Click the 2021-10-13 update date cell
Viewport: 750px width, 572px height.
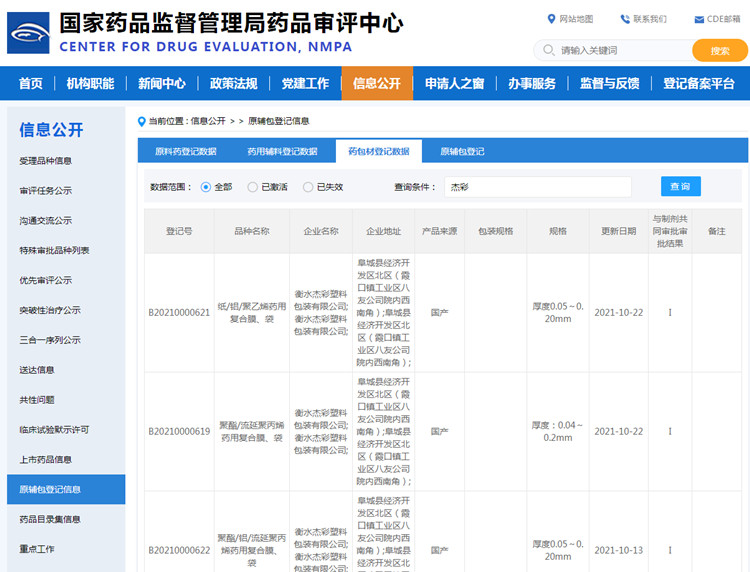pyautogui.click(x=618, y=550)
